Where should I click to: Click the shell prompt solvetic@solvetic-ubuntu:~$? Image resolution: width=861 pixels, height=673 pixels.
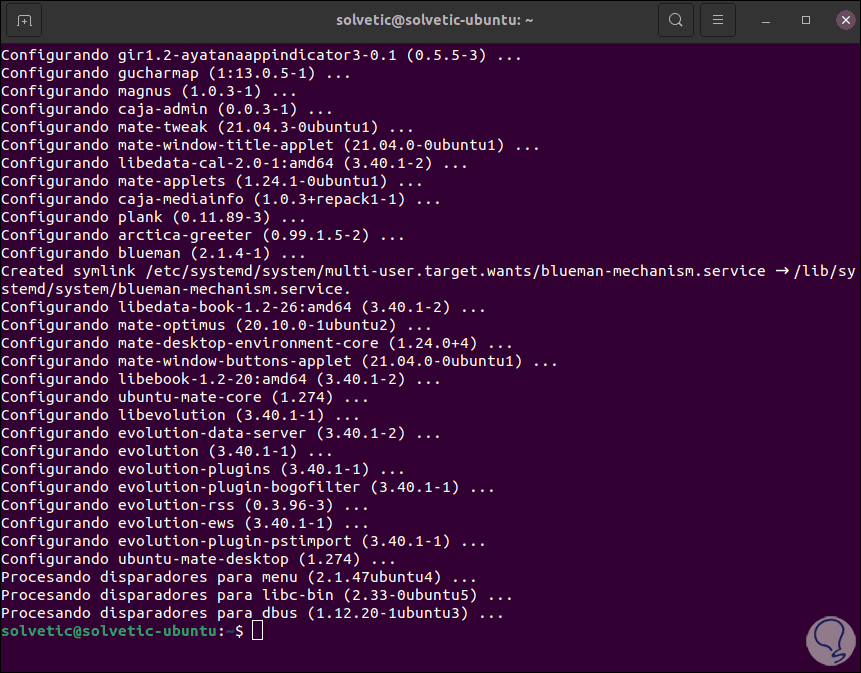pos(120,631)
